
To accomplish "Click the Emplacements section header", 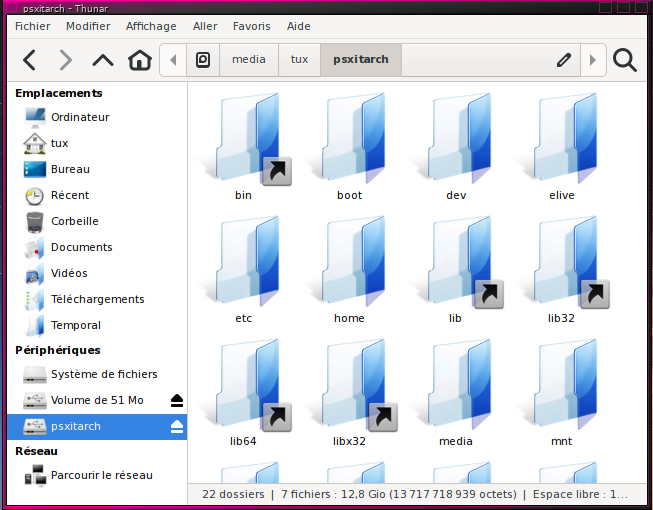I will tap(59, 93).
